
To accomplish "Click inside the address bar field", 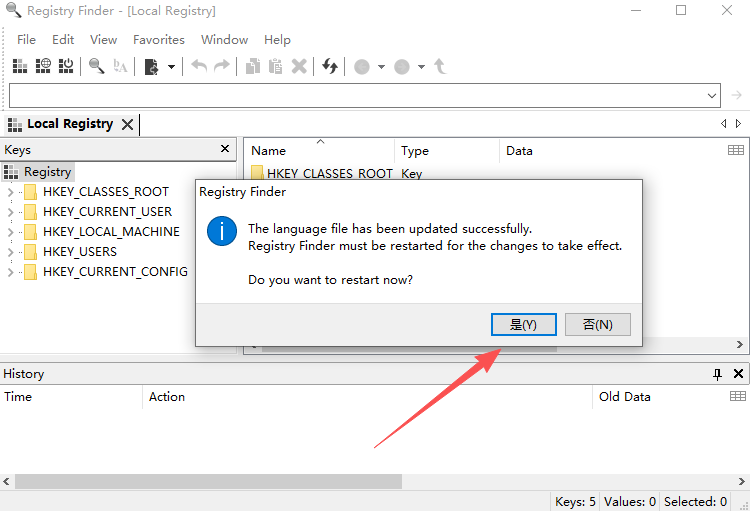I will [356, 96].
